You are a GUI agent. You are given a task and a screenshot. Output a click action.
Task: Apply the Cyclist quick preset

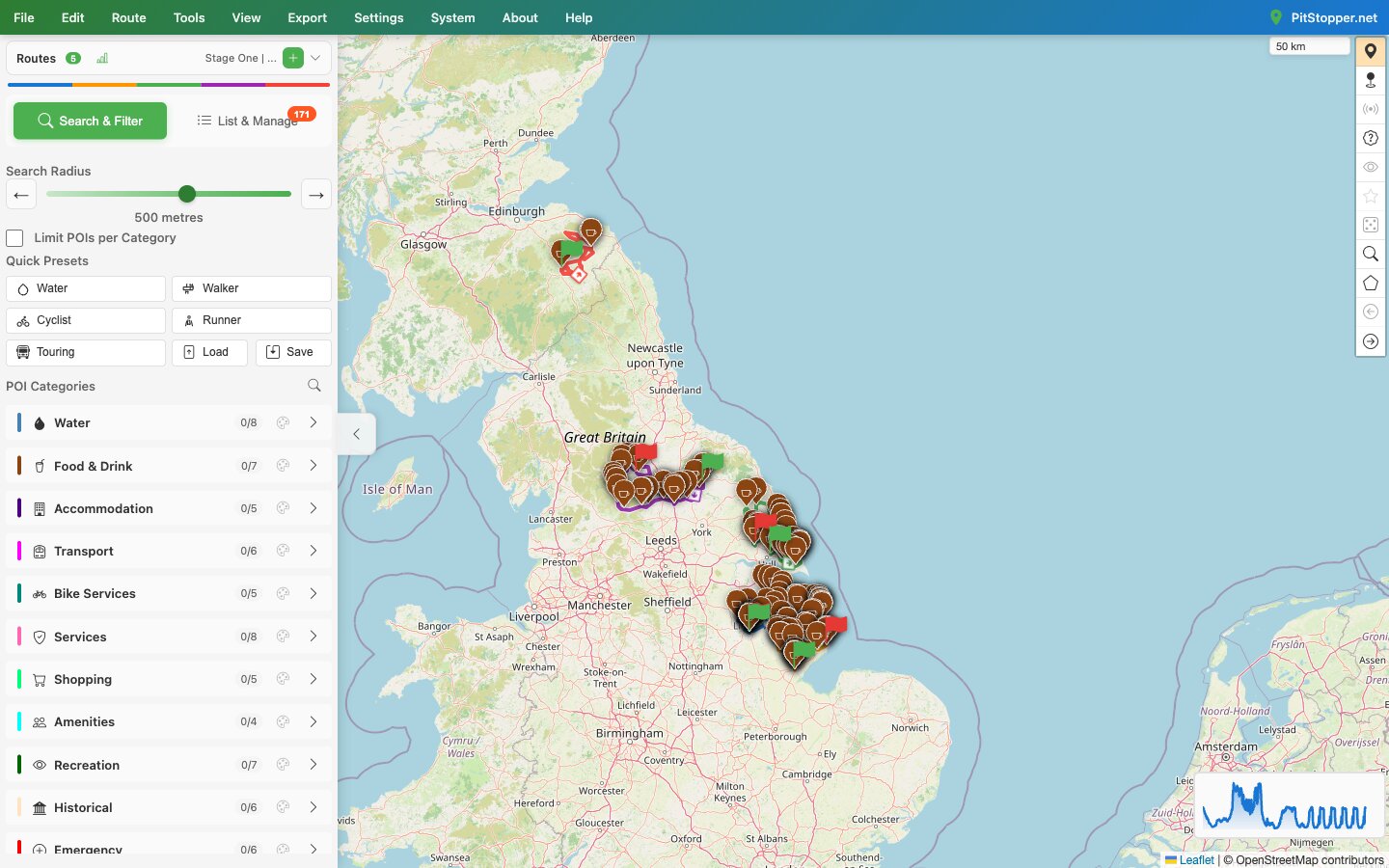(x=86, y=320)
